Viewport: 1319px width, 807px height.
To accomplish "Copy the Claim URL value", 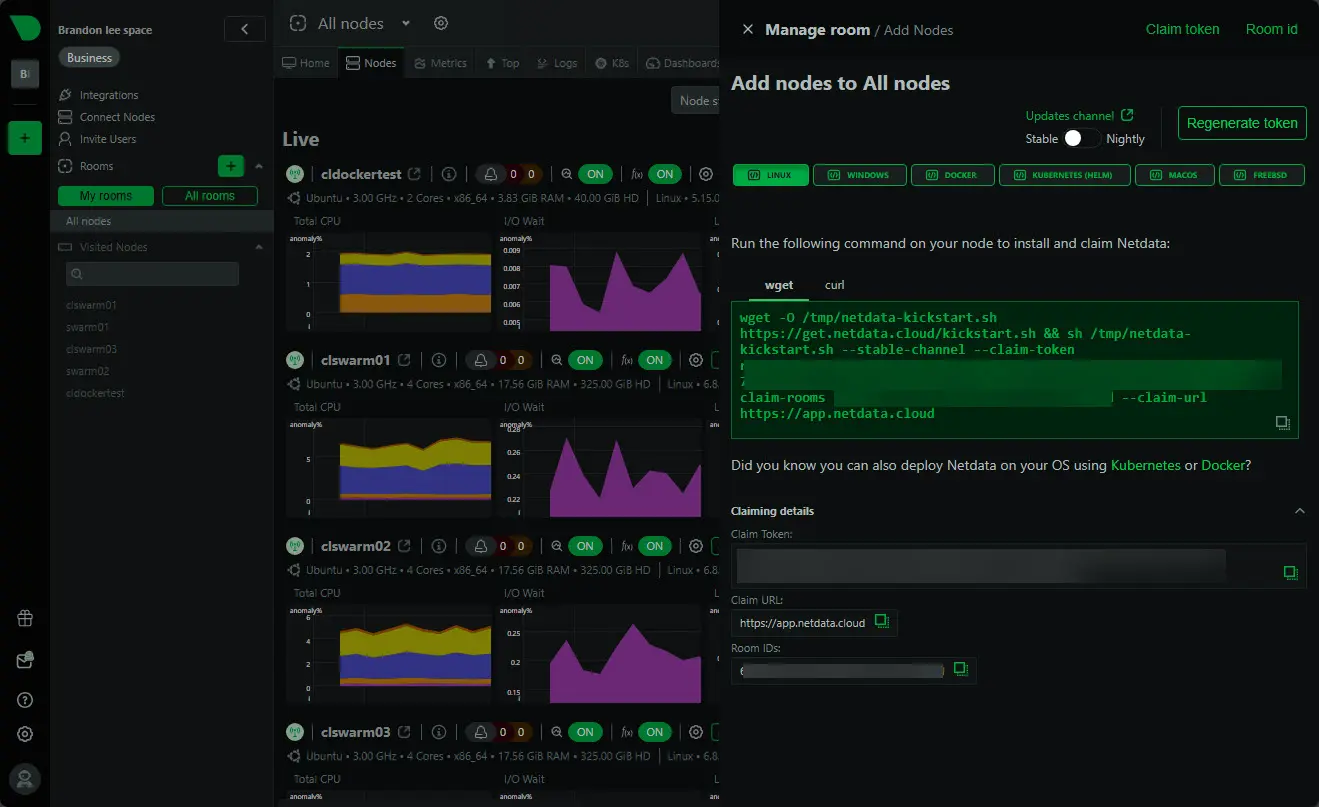I will coord(881,621).
